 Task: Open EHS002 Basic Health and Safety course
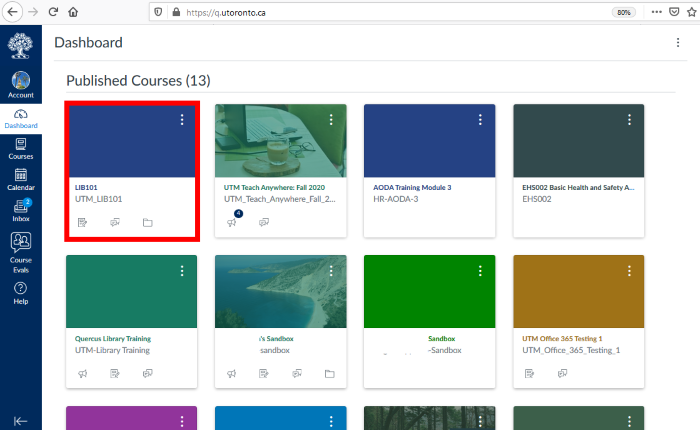[x=578, y=188]
